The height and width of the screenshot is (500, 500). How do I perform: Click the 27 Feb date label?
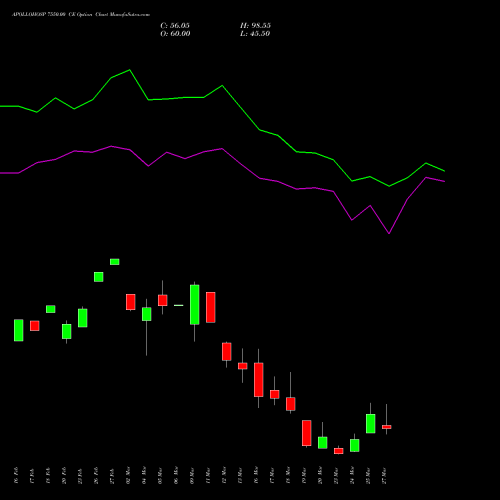(112, 476)
